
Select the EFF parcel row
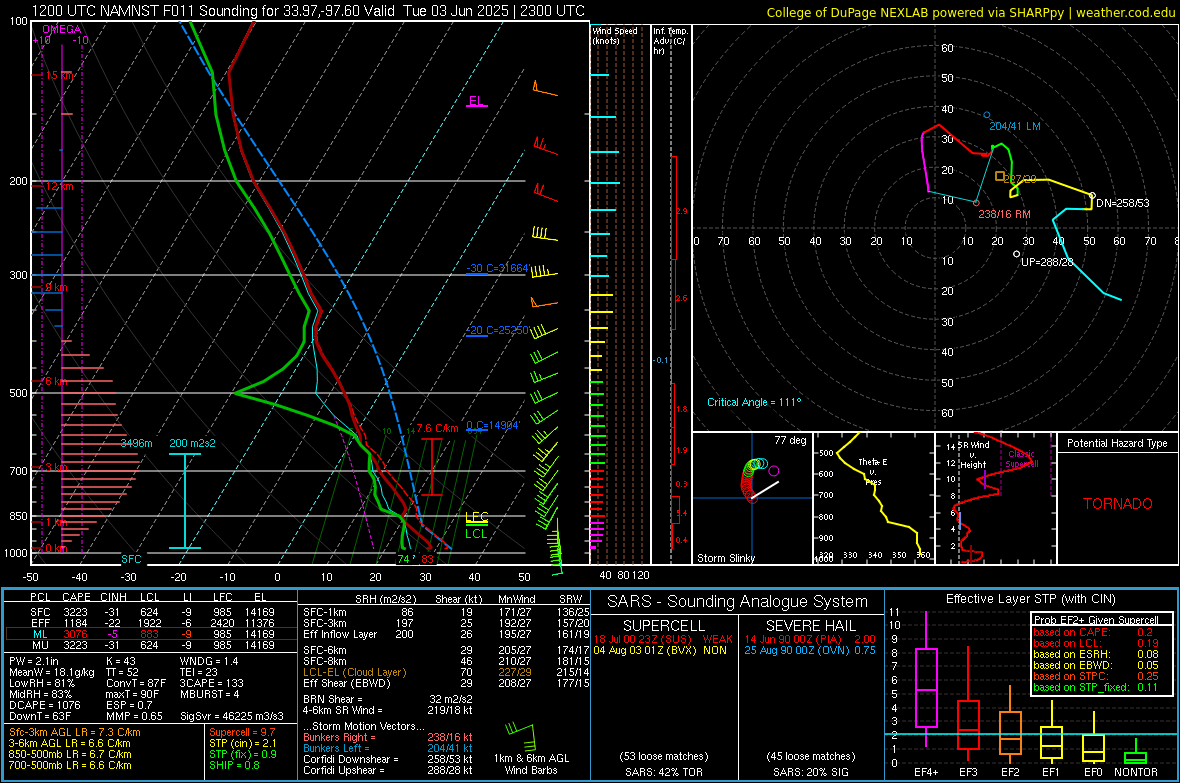coord(152,623)
